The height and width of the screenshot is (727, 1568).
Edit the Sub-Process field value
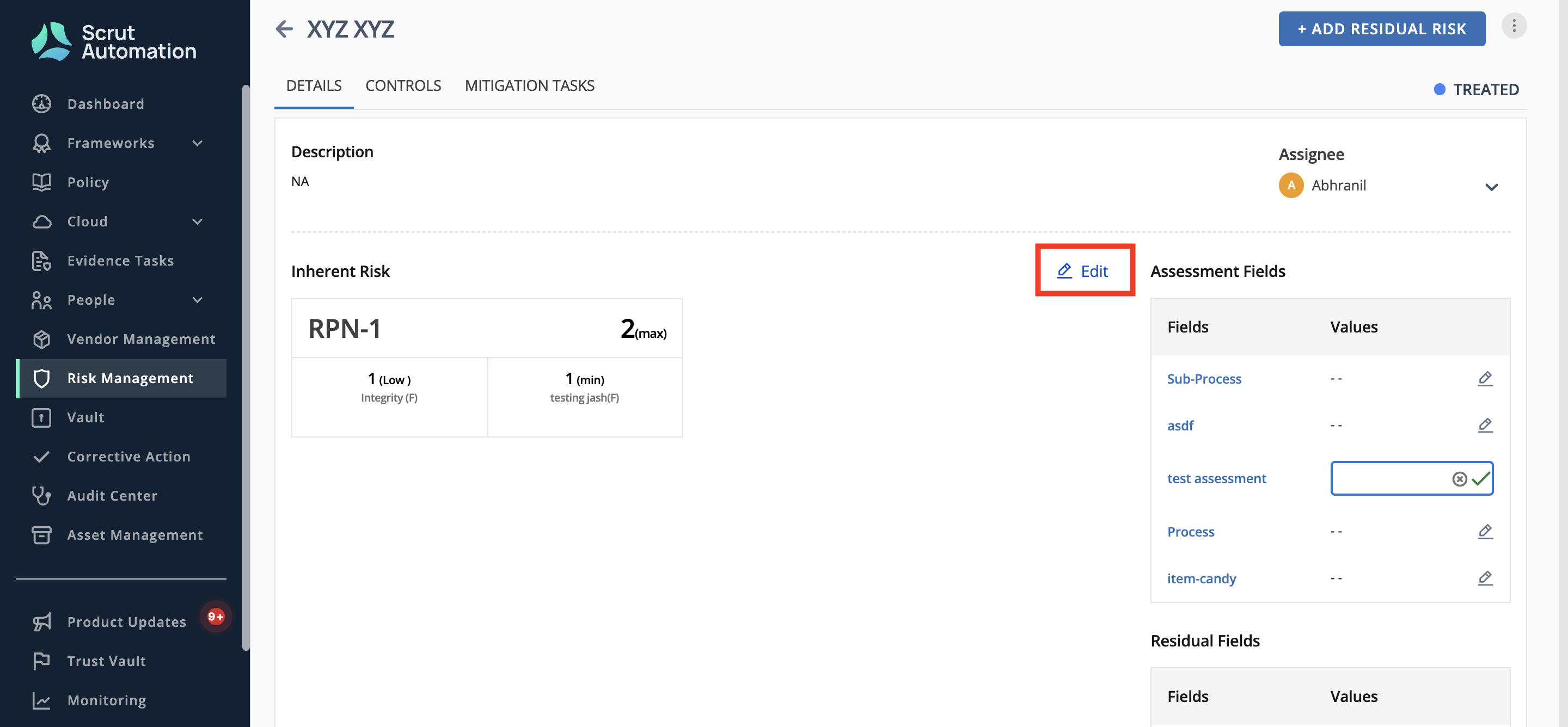tap(1485, 378)
